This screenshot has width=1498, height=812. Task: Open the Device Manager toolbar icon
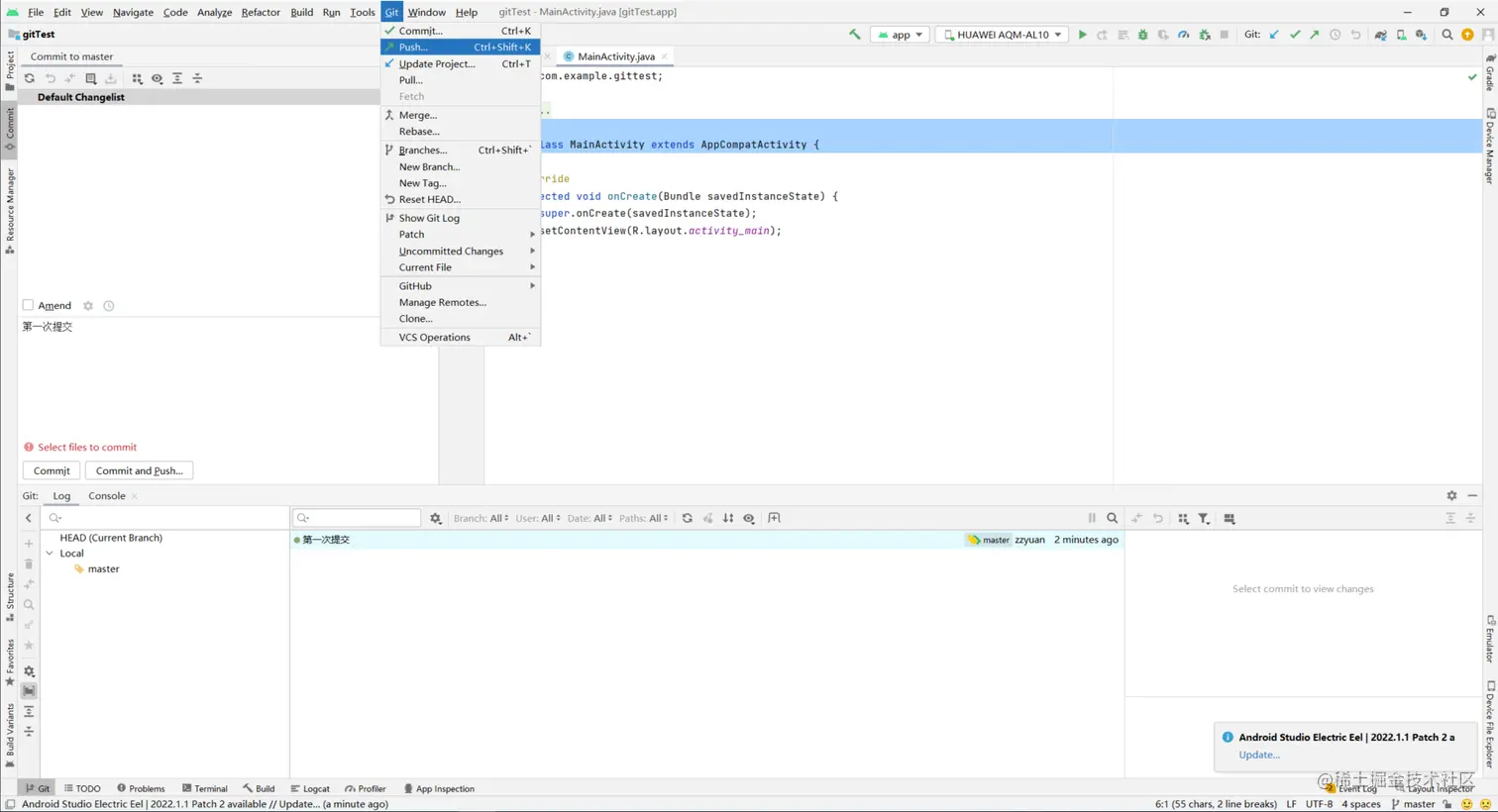1401,35
